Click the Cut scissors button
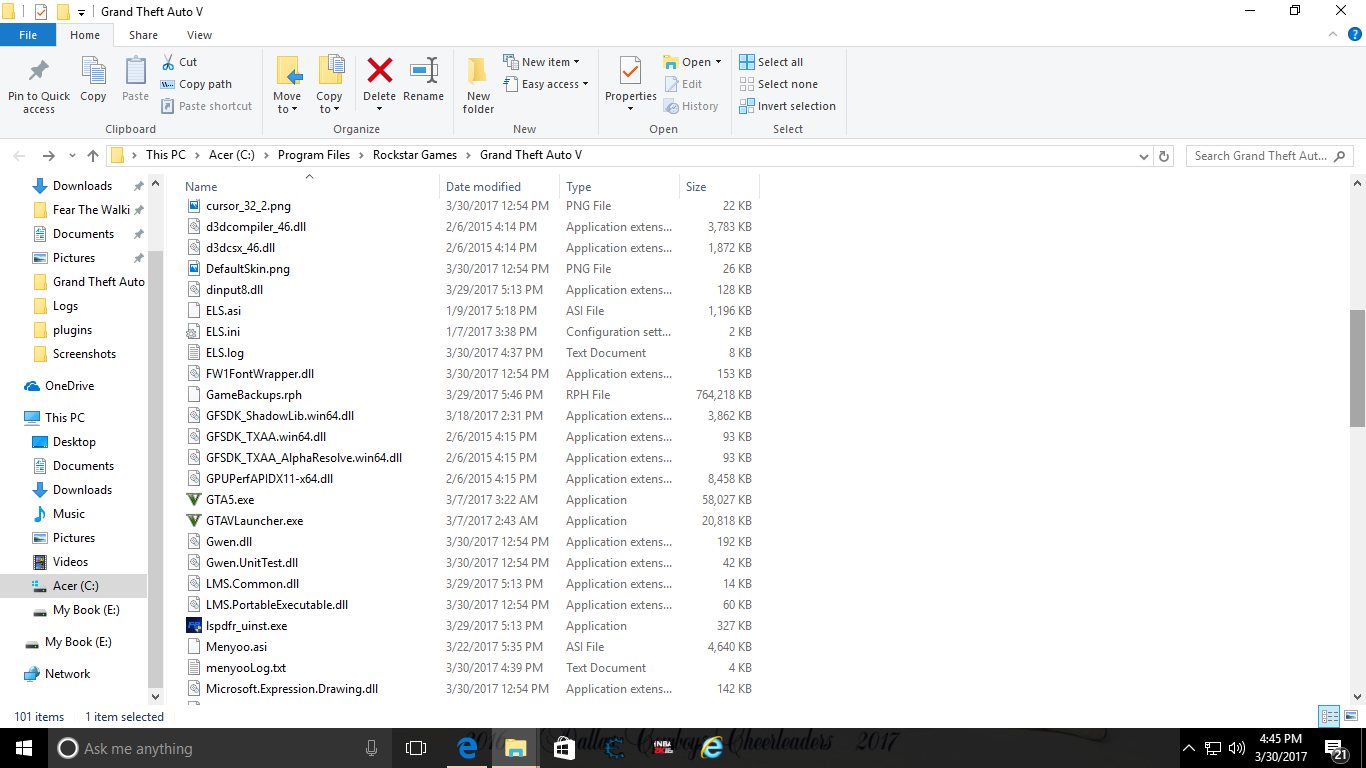1366x768 pixels. [x=180, y=62]
